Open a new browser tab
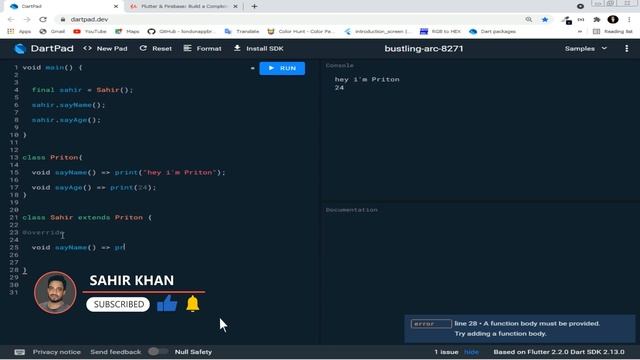The image size is (640, 360). tap(254, 6)
